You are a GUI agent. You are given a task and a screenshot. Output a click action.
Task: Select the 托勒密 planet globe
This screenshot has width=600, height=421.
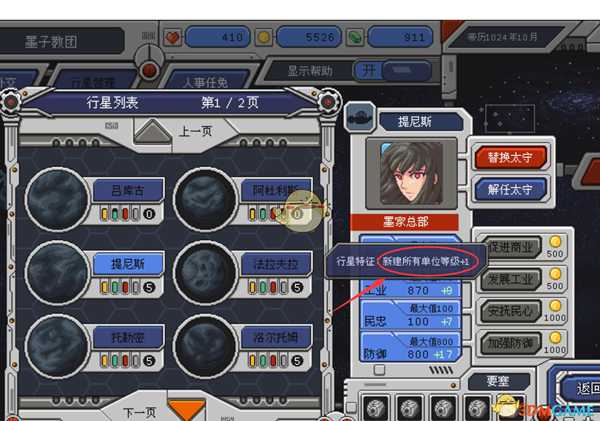click(x=57, y=346)
